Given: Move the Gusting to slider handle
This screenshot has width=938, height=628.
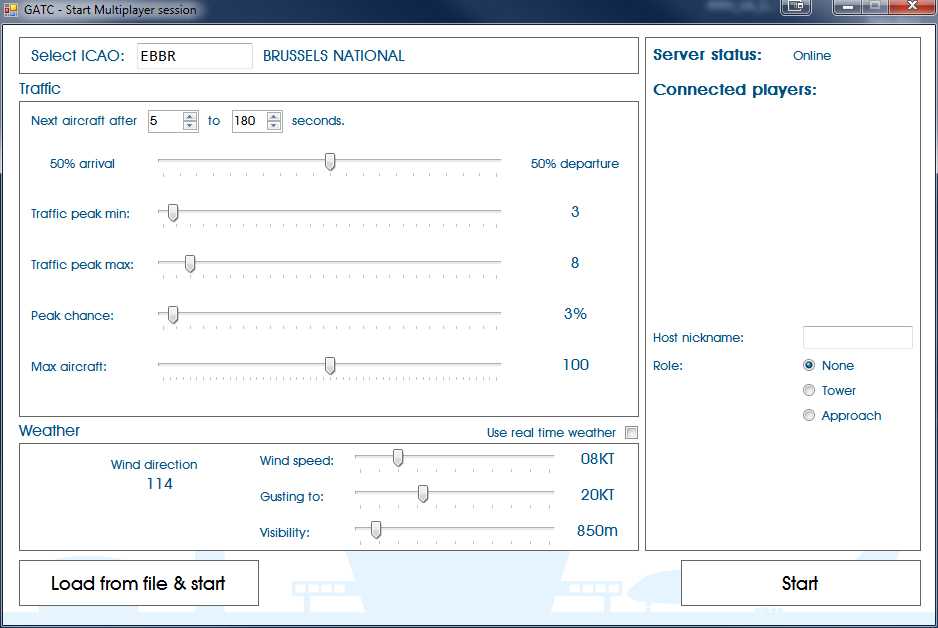Looking at the screenshot, I should point(423,494).
